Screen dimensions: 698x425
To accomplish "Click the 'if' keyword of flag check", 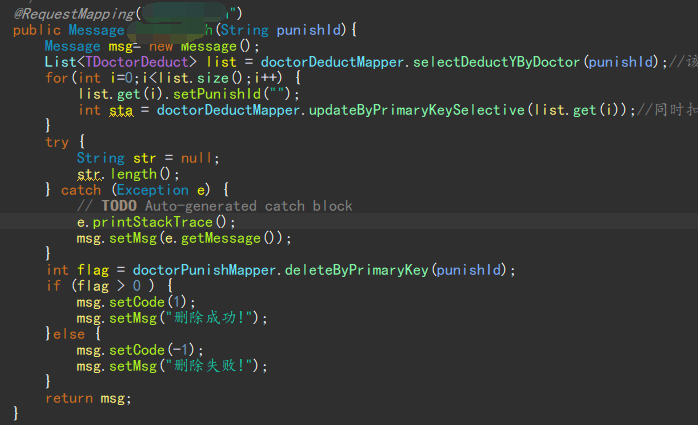I will point(53,286).
